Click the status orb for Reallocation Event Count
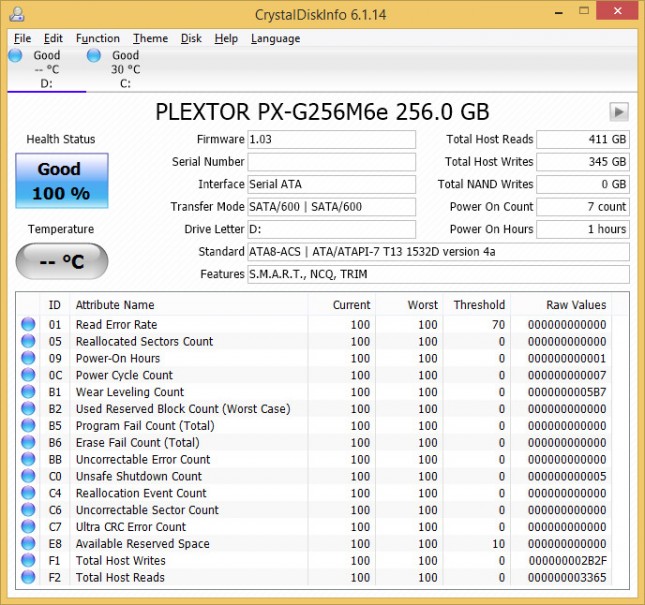 coord(28,493)
